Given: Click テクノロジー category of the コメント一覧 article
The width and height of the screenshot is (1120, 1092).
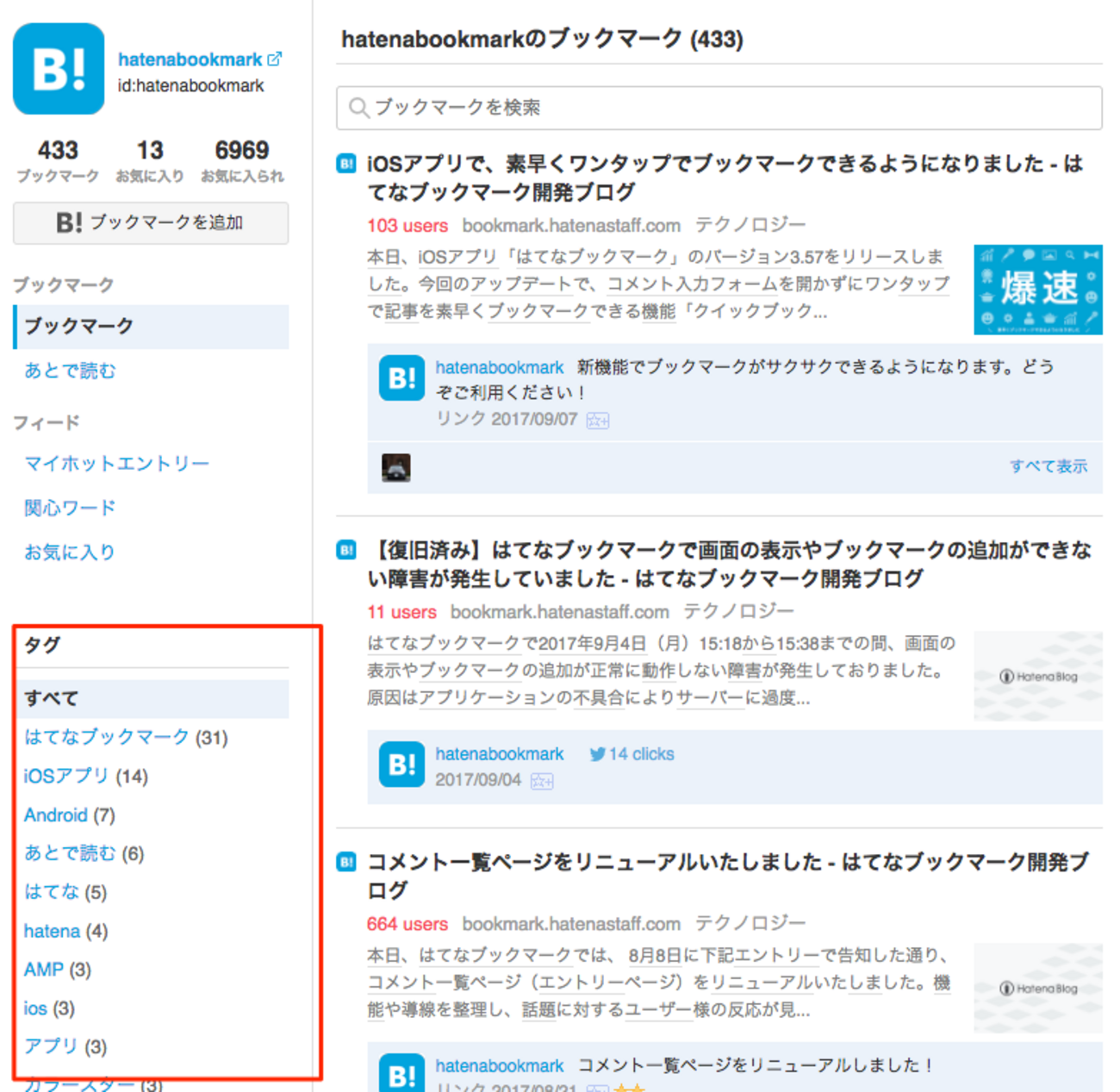Looking at the screenshot, I should point(750,923).
